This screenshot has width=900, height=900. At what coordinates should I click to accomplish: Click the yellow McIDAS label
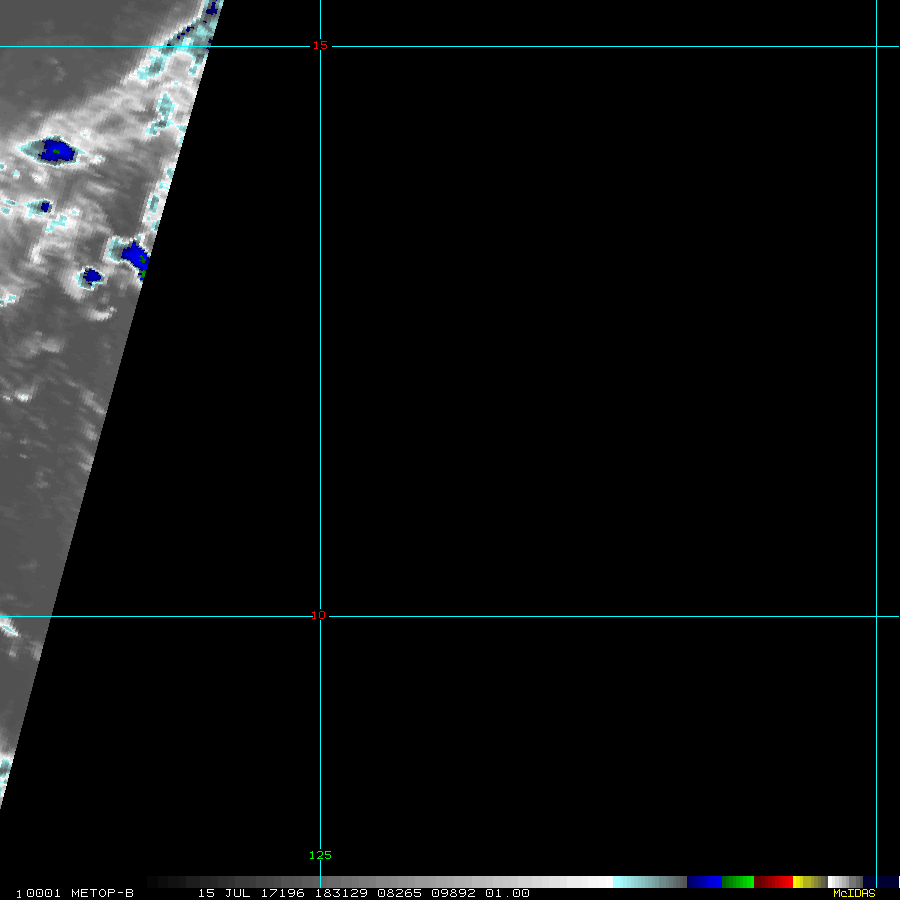pos(853,893)
